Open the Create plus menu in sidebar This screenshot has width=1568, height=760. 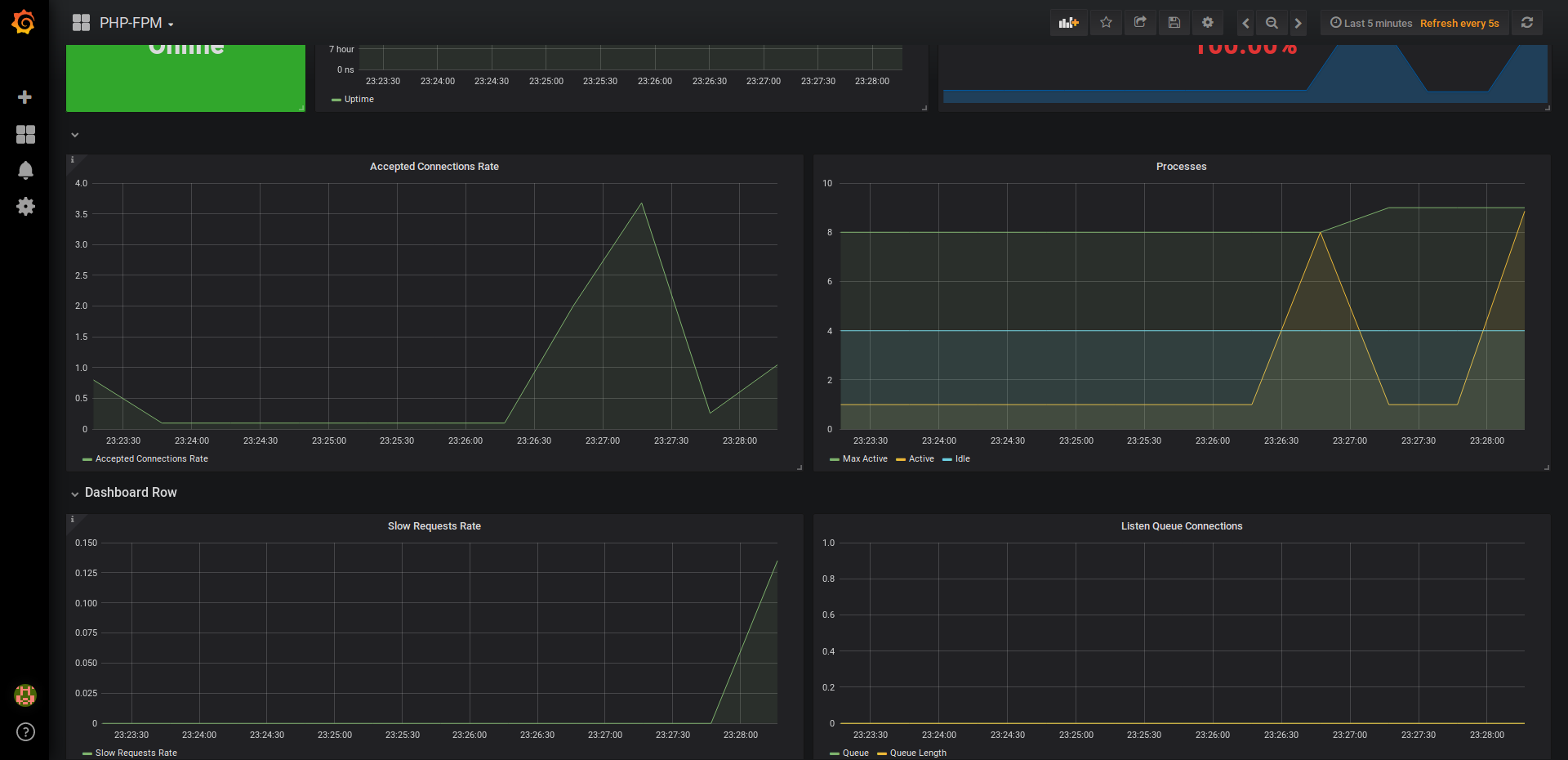point(25,97)
